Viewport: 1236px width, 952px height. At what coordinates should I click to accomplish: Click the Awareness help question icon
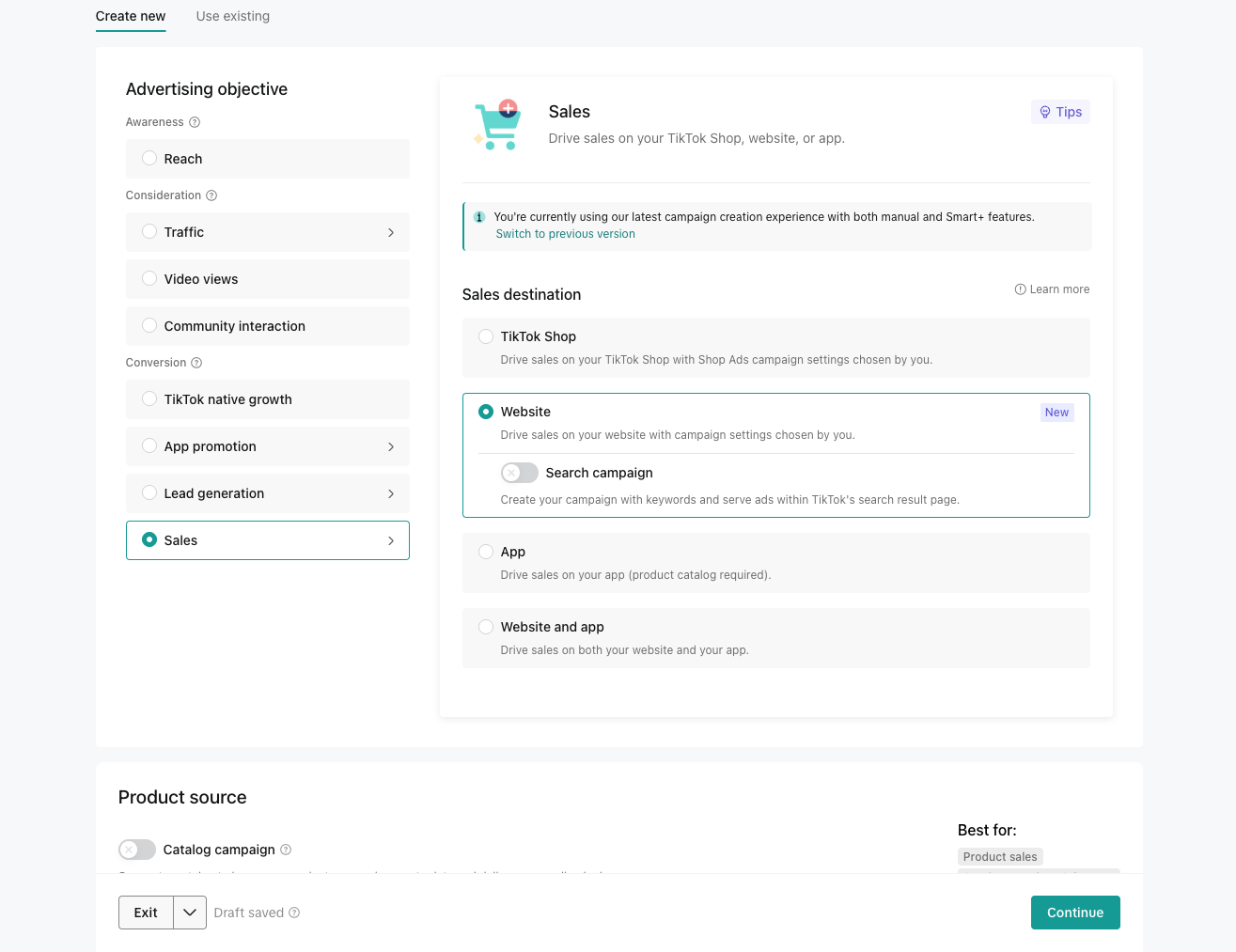pos(195,122)
